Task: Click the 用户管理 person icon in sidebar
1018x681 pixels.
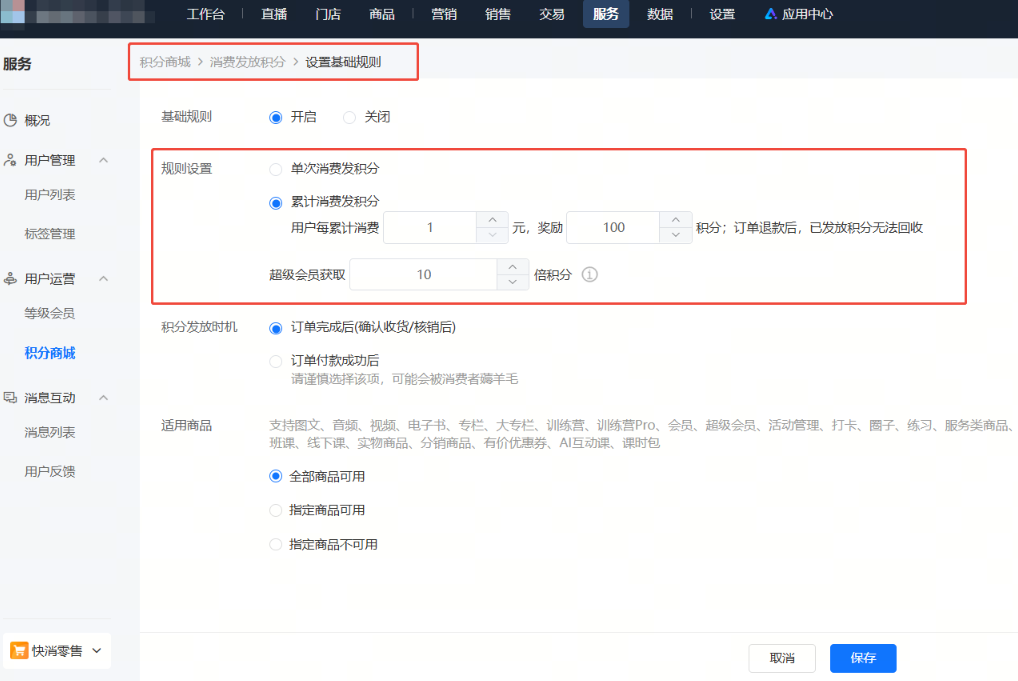Action: pyautogui.click(x=12, y=159)
